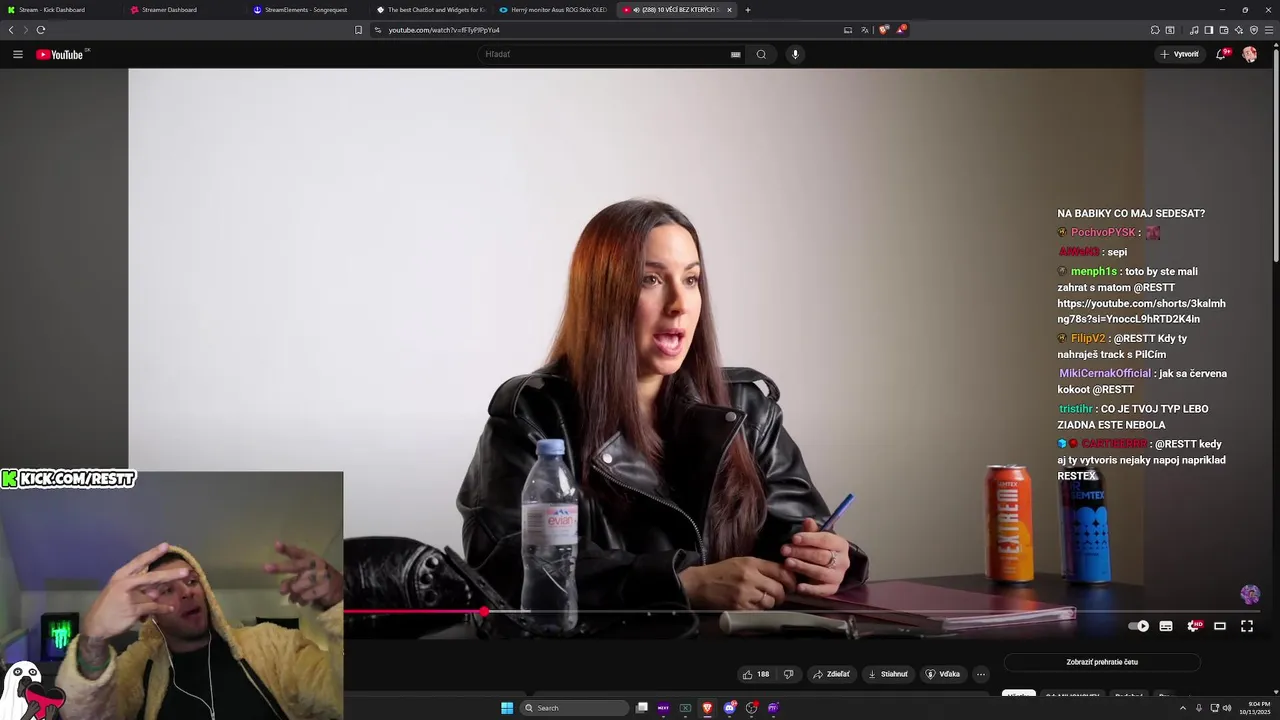Open the Brave playlist music note icon
The width and height of the screenshot is (1280, 720).
coord(1194,30)
